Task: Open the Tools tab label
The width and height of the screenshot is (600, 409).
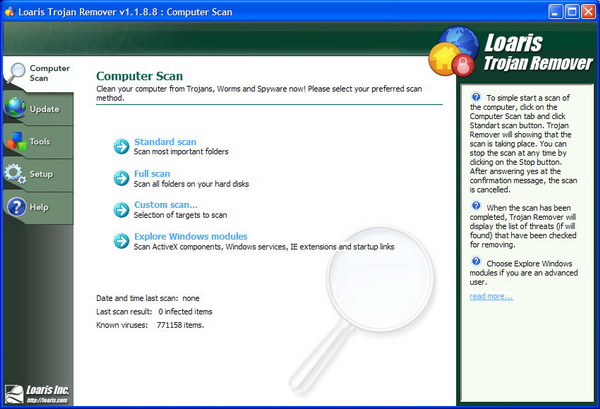Action: 40,142
